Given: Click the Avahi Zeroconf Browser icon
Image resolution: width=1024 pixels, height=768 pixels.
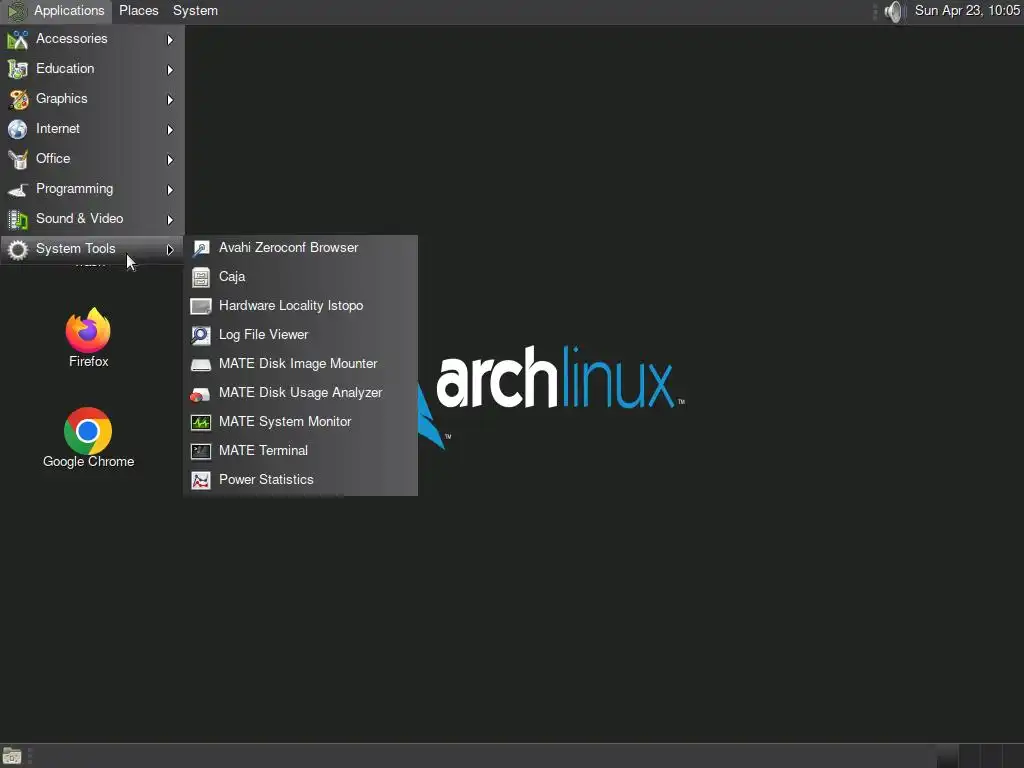Looking at the screenshot, I should pos(200,248).
